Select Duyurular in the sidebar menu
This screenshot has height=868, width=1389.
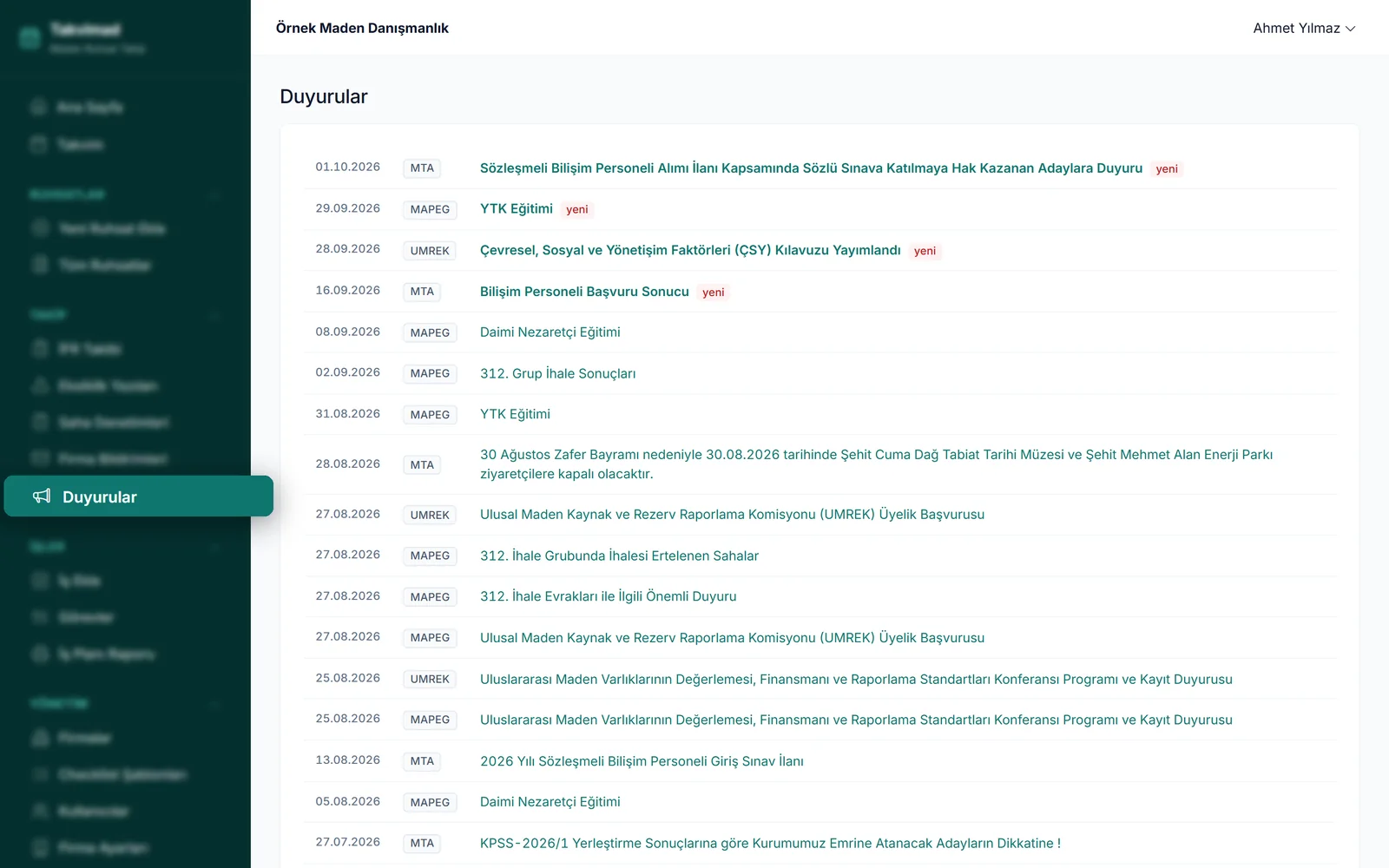click(x=139, y=496)
